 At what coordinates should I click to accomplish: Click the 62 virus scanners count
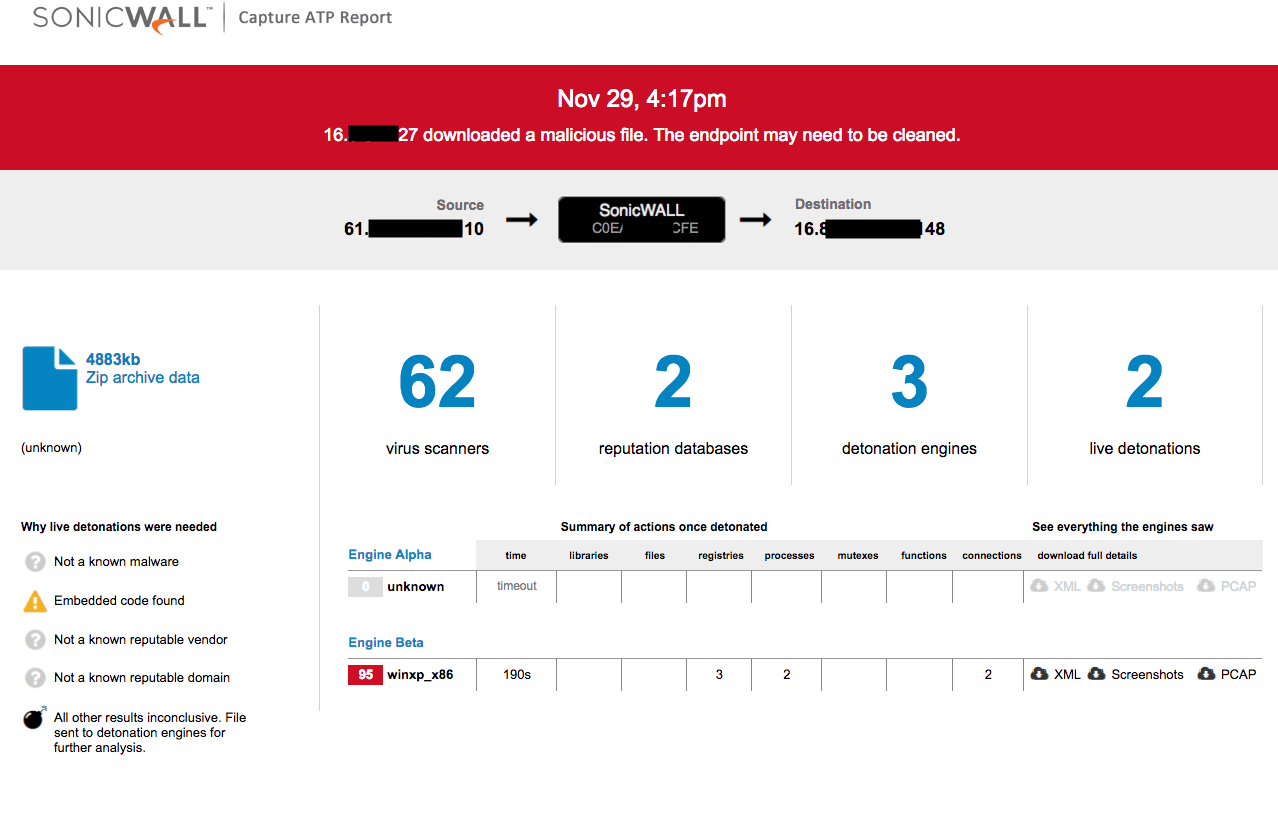437,383
